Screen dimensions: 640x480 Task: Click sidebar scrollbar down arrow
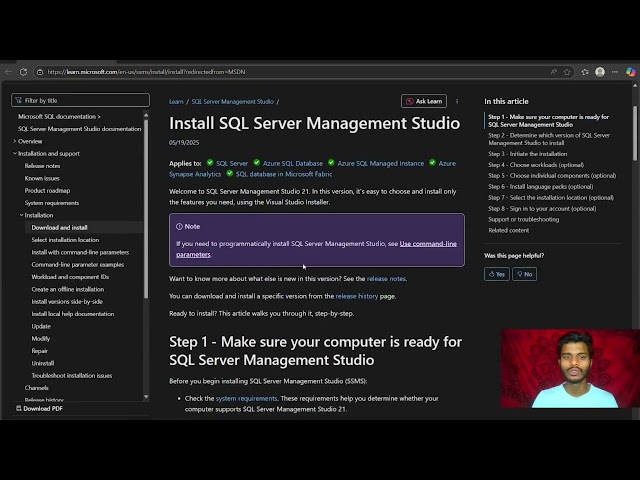coord(146,397)
